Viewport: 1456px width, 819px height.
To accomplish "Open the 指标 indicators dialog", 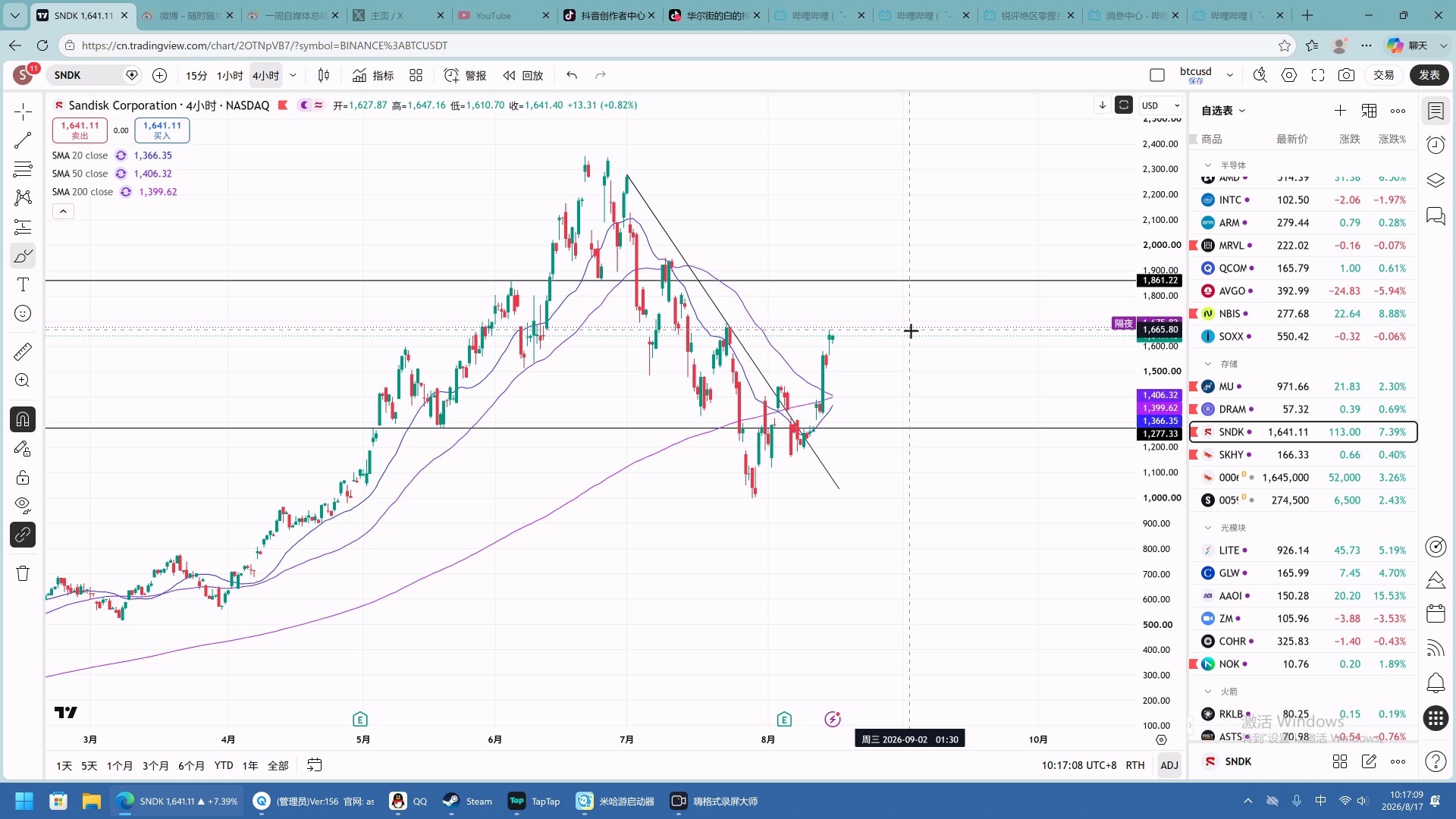I will (x=373, y=75).
